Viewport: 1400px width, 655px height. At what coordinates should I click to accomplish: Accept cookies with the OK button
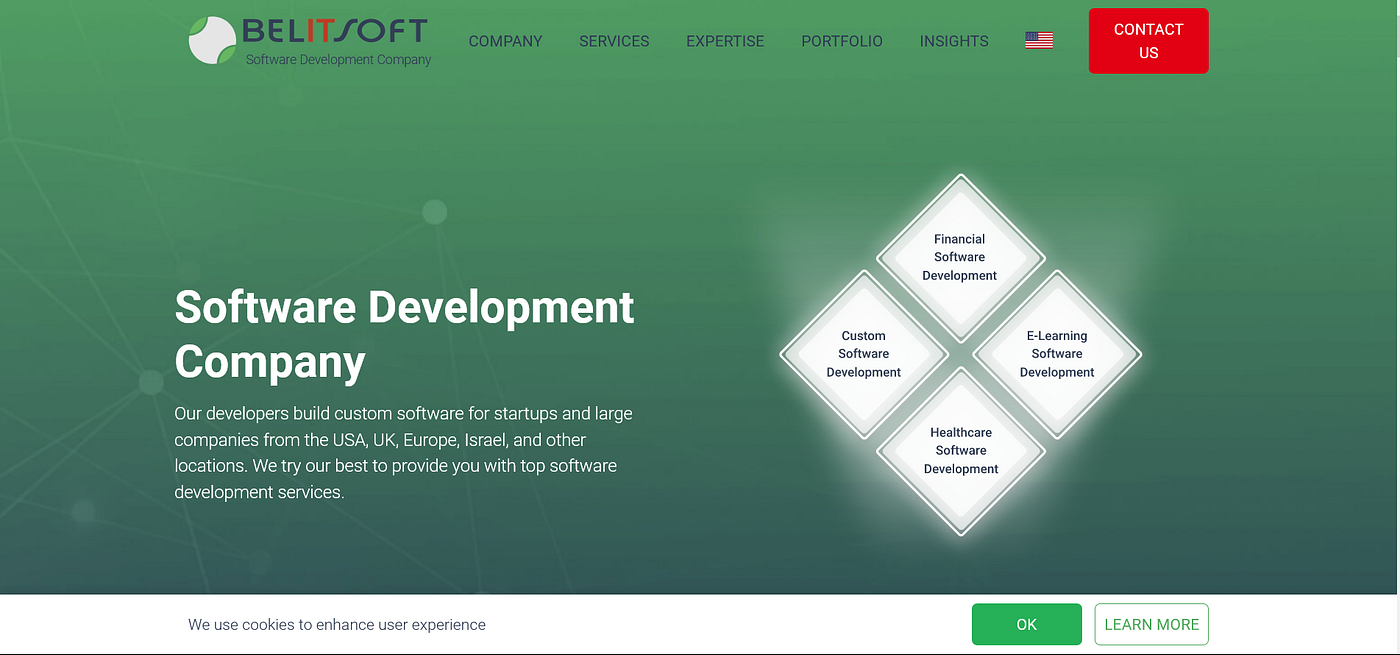(x=1026, y=624)
